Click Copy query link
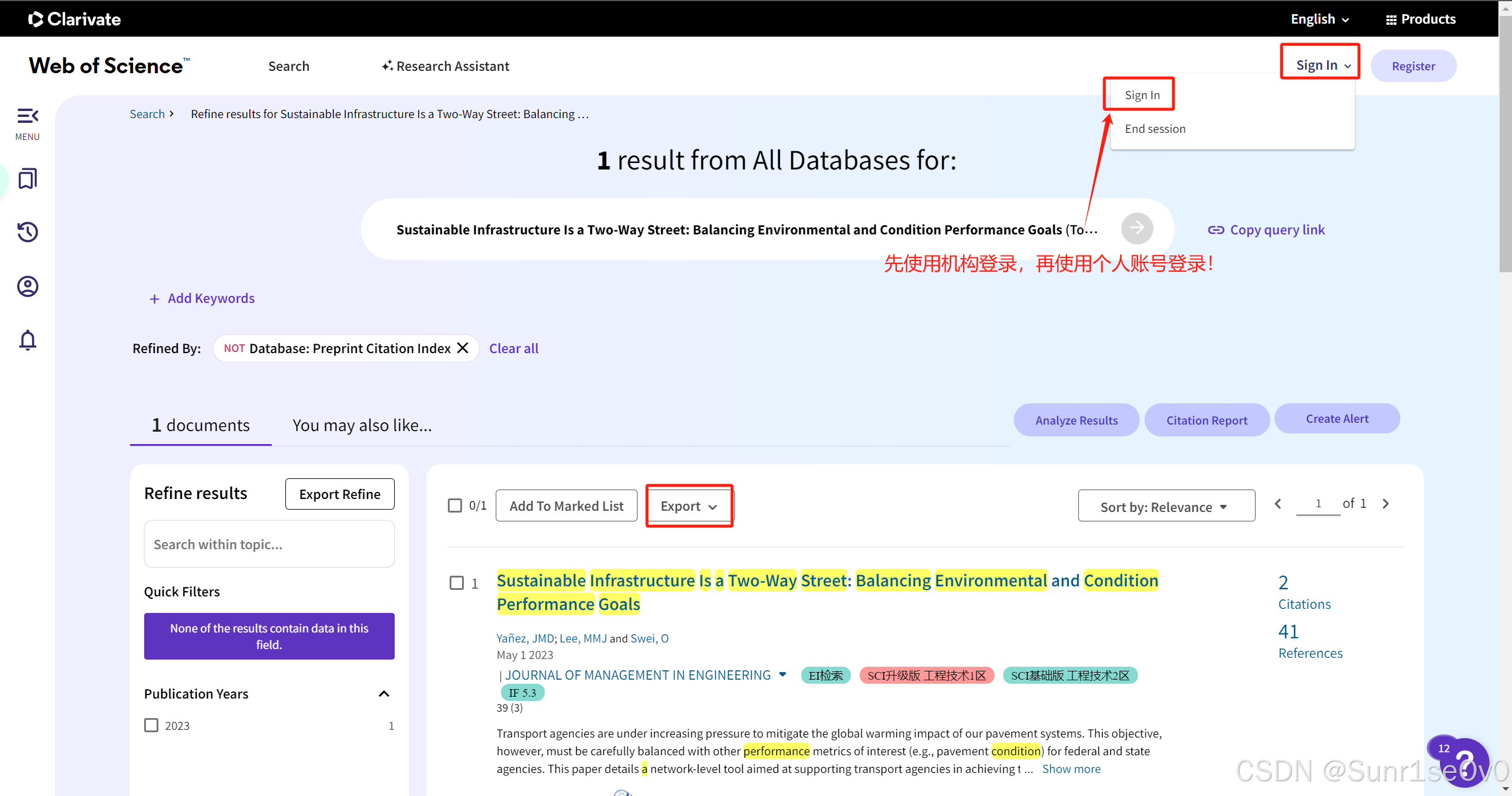 [1266, 230]
